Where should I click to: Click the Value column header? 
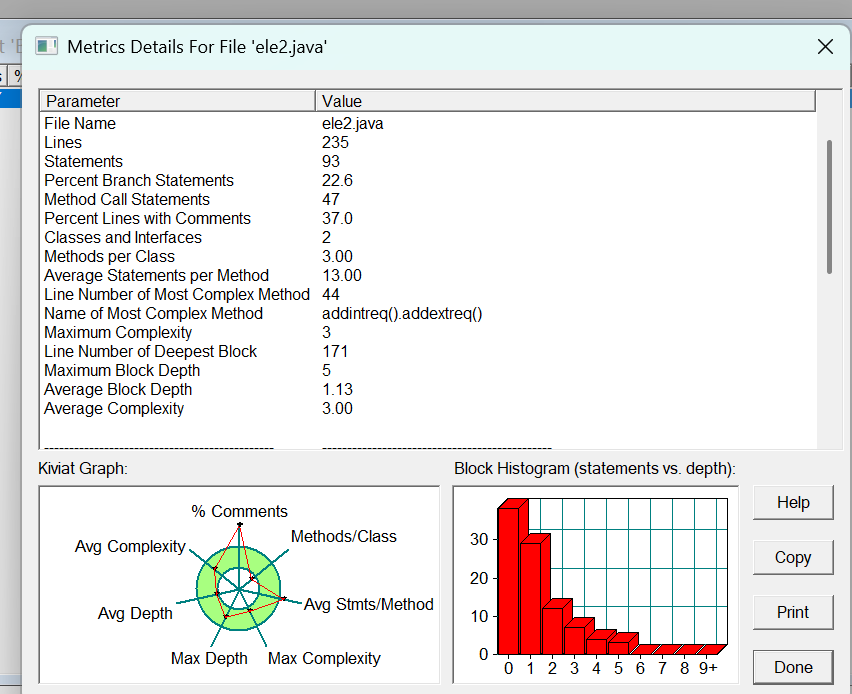point(565,101)
